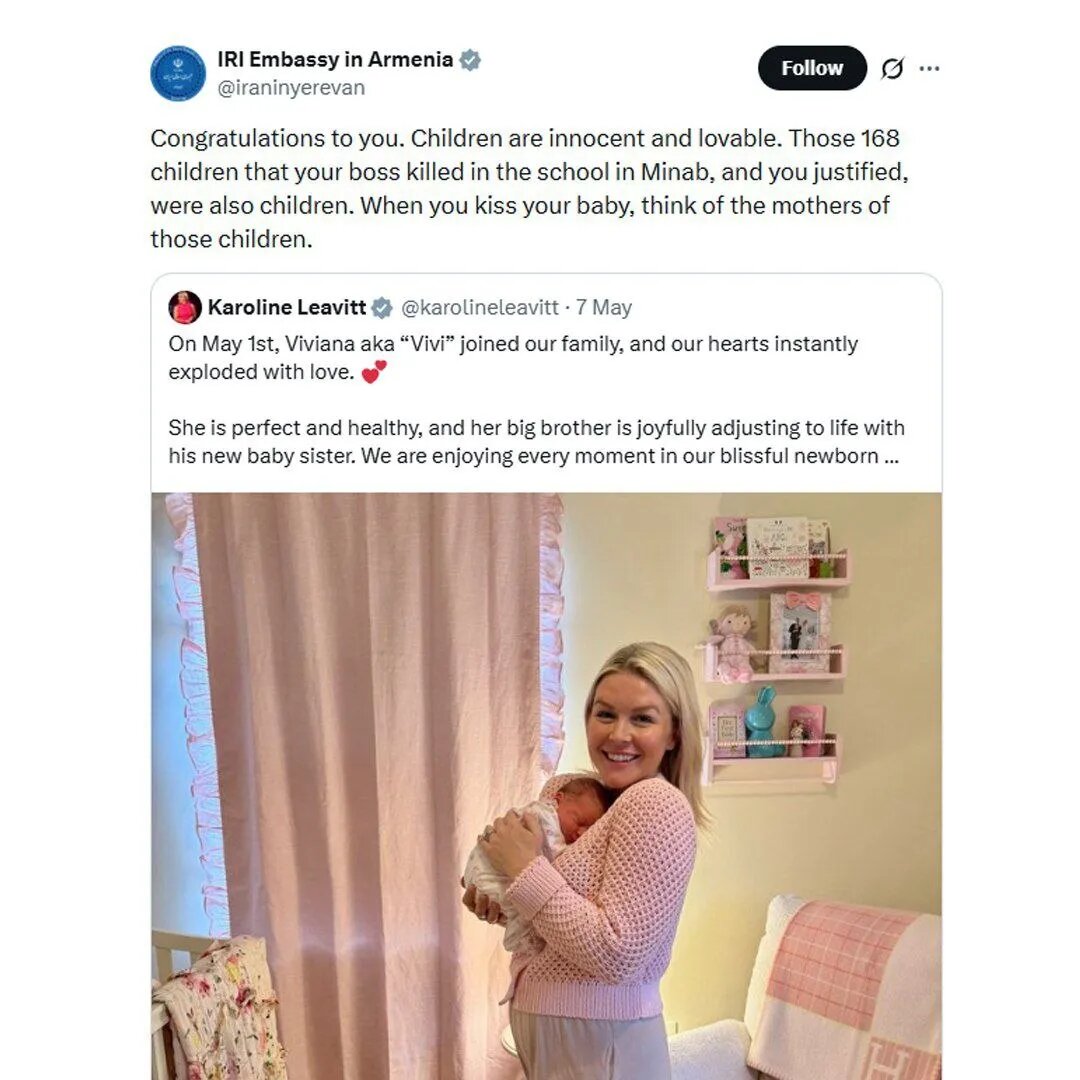This screenshot has height=1080, width=1080.
Task: Click the @karolineleavitt handle
Action: [x=479, y=307]
